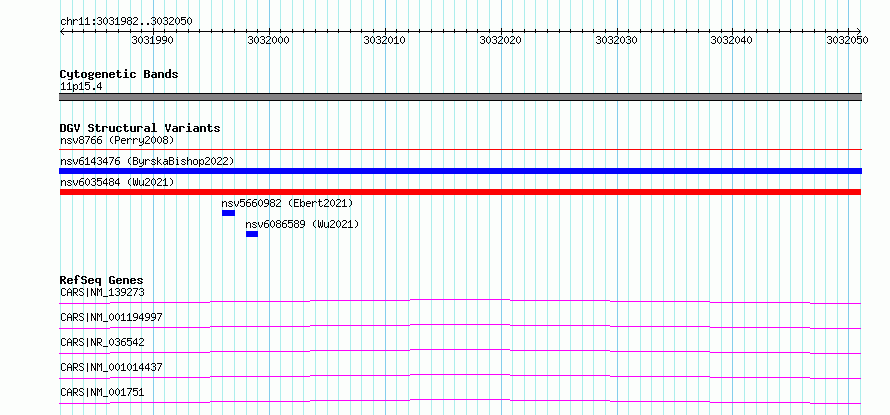Click the right arrowhead of the ruler

(859, 31)
